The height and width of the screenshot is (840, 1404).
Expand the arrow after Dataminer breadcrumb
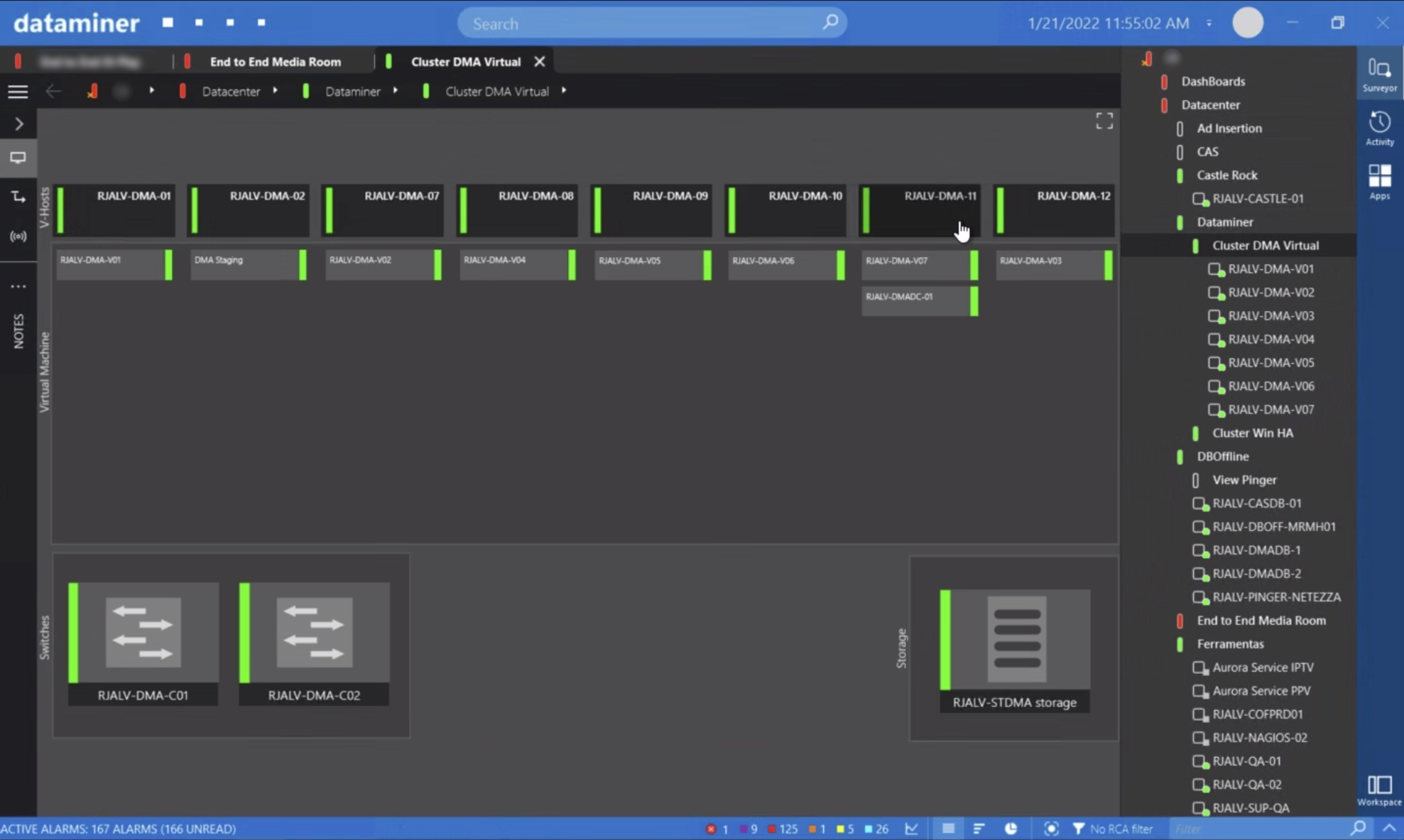pyautogui.click(x=395, y=91)
